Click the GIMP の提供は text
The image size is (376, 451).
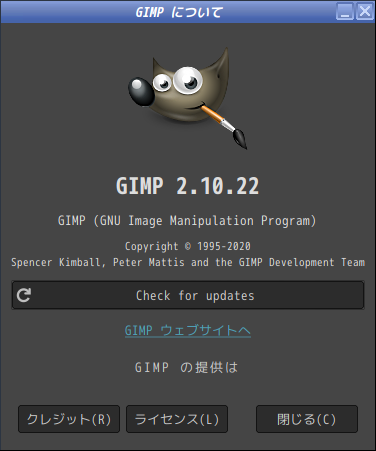[186, 367]
